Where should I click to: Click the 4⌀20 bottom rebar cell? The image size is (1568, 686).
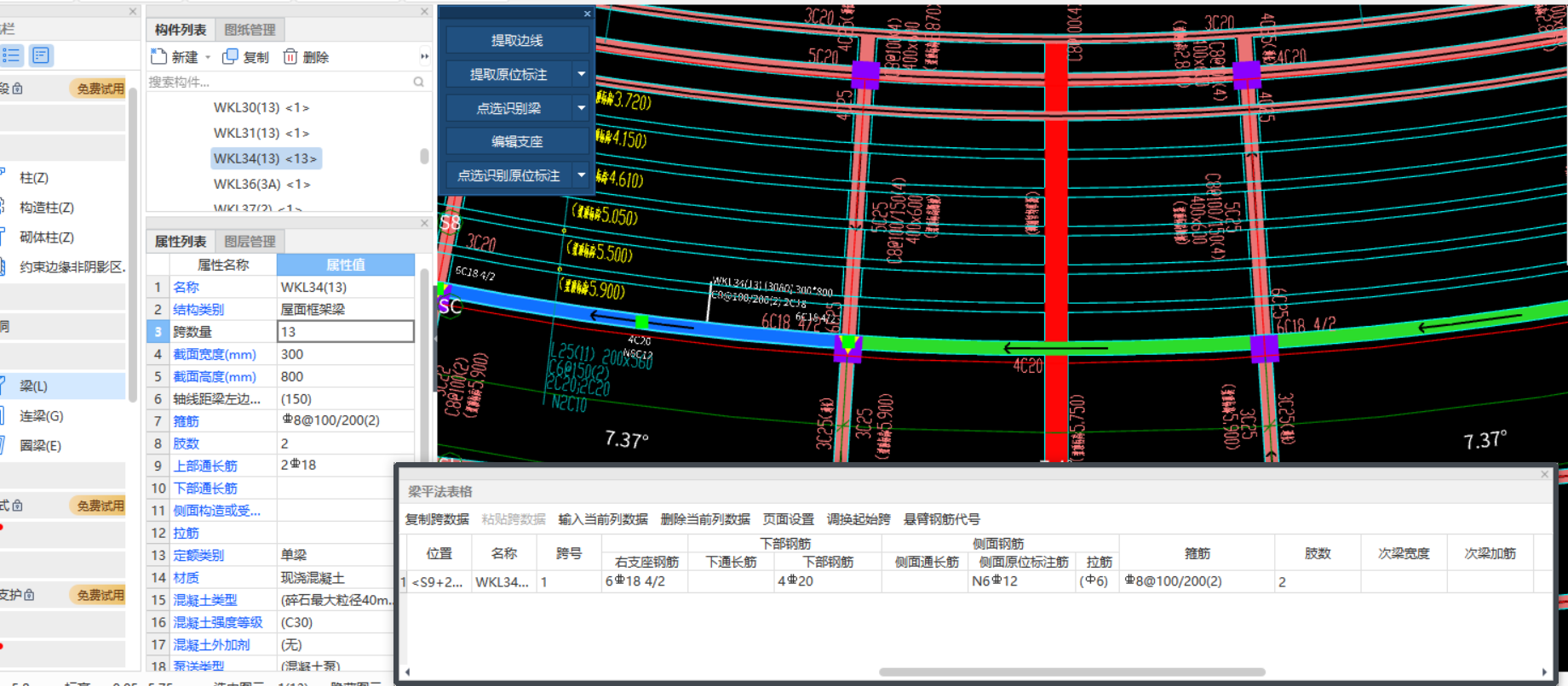pyautogui.click(x=827, y=581)
